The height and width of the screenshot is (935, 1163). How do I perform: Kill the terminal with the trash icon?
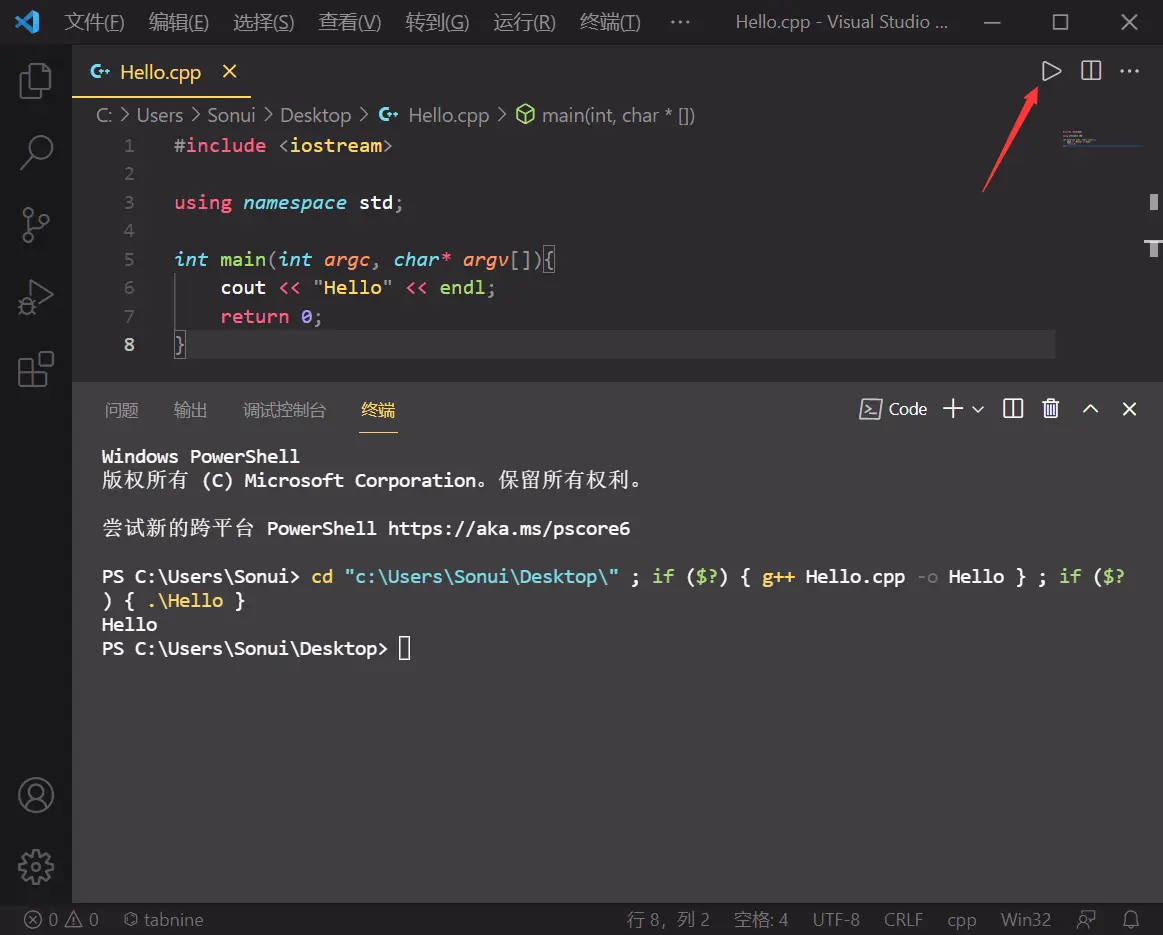pyautogui.click(x=1050, y=408)
